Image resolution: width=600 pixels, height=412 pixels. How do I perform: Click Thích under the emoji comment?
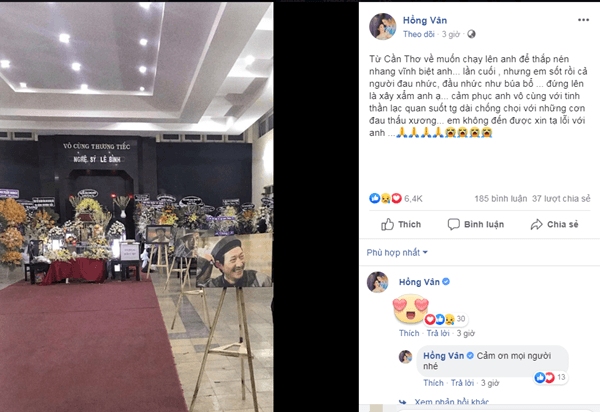click(409, 333)
